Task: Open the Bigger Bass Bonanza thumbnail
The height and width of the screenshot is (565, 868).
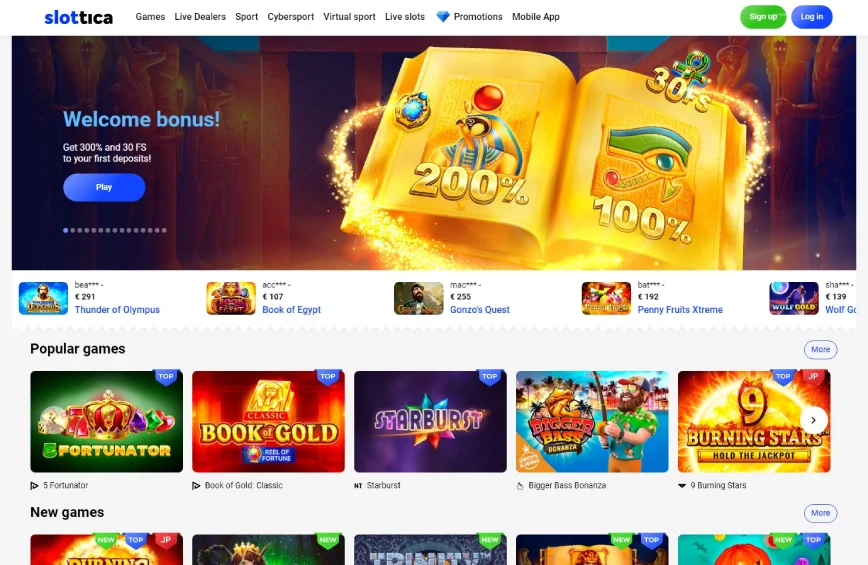Action: 592,422
